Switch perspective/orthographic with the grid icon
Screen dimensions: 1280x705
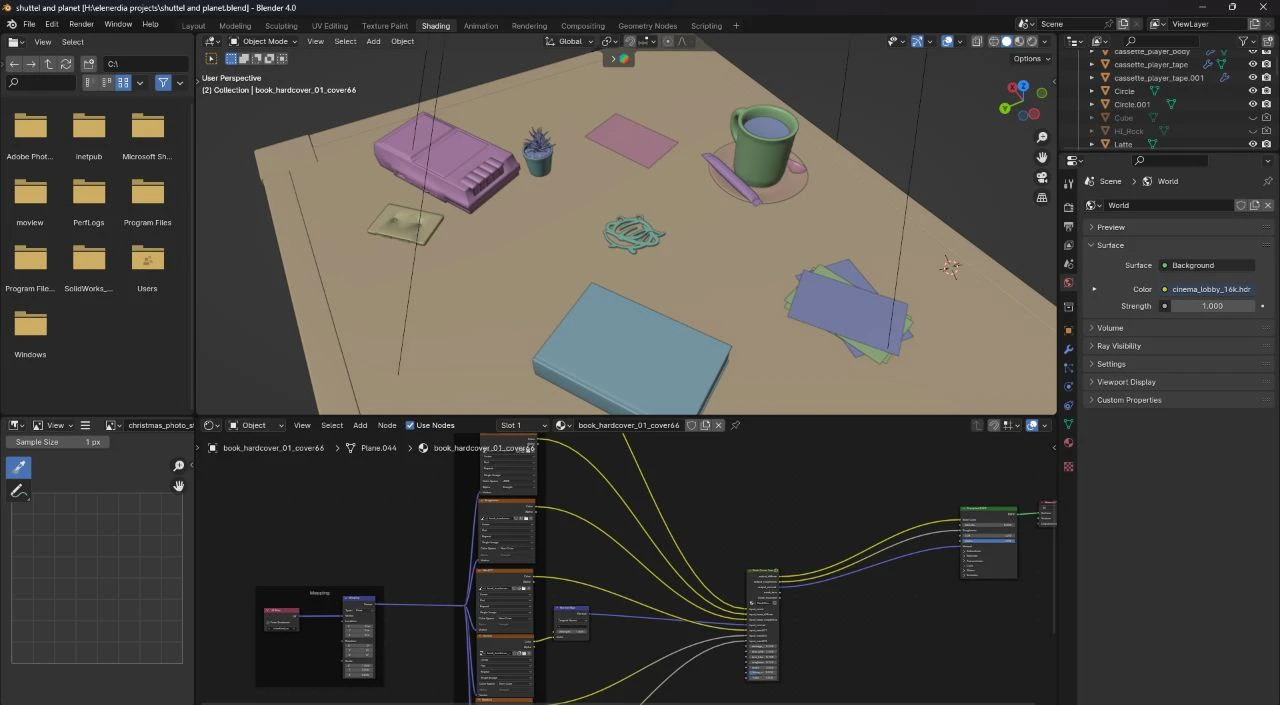click(1042, 198)
